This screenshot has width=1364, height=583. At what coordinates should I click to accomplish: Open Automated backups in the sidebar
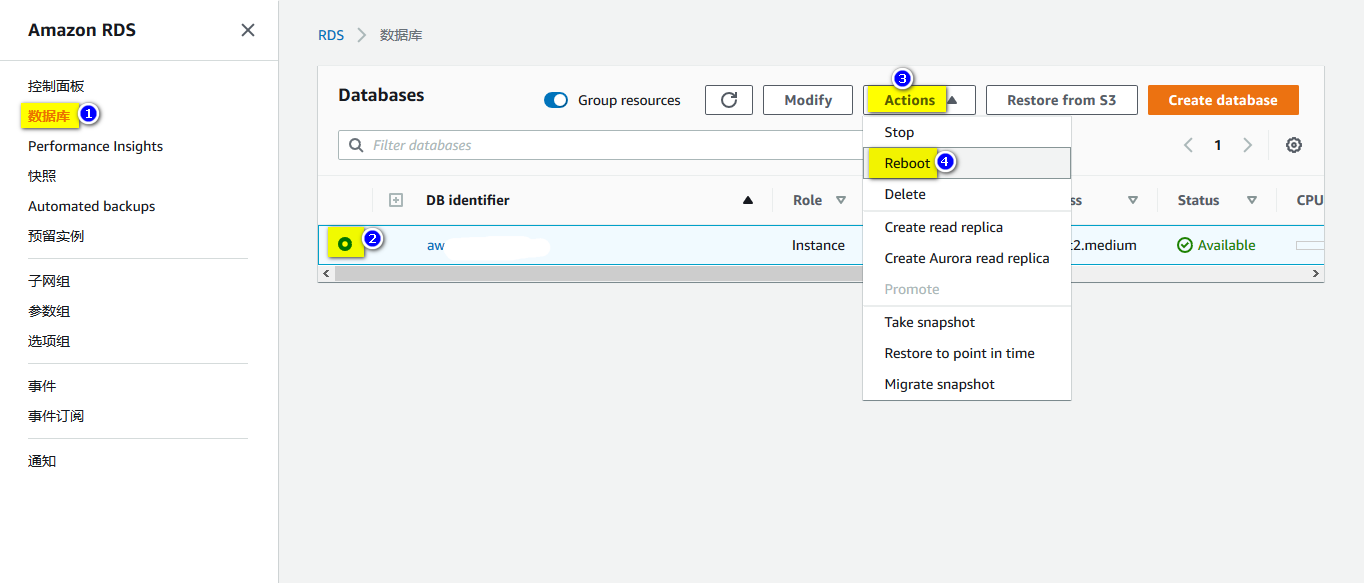click(91, 206)
